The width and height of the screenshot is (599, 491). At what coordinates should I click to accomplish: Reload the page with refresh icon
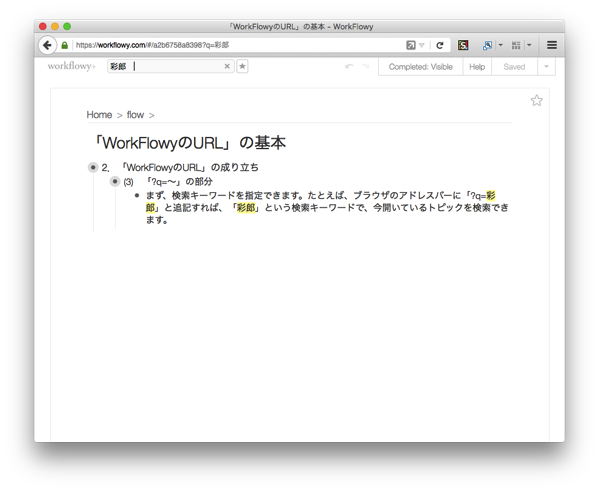[x=440, y=45]
